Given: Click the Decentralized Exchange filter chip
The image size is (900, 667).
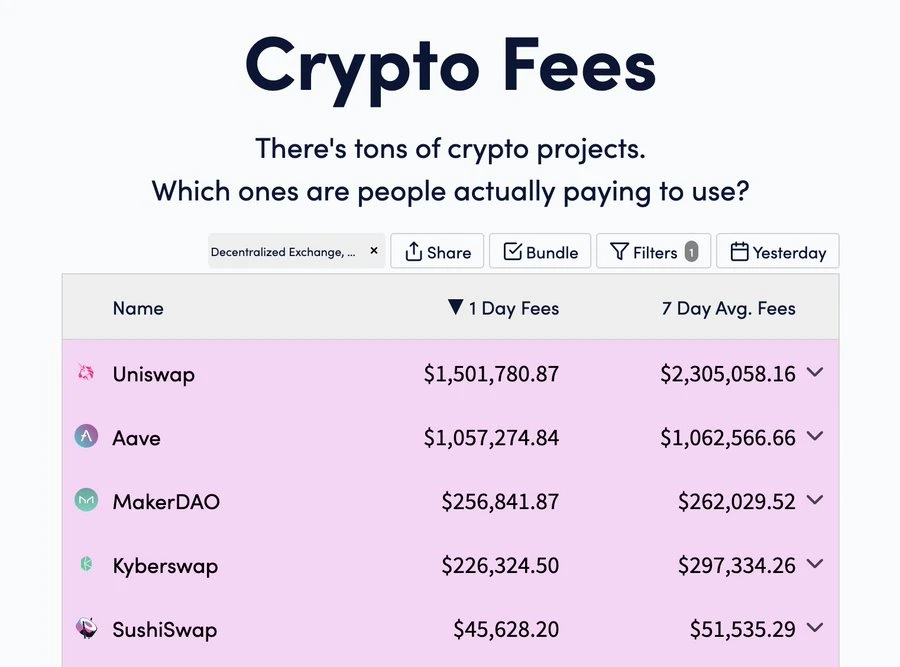Looking at the screenshot, I should [283, 252].
